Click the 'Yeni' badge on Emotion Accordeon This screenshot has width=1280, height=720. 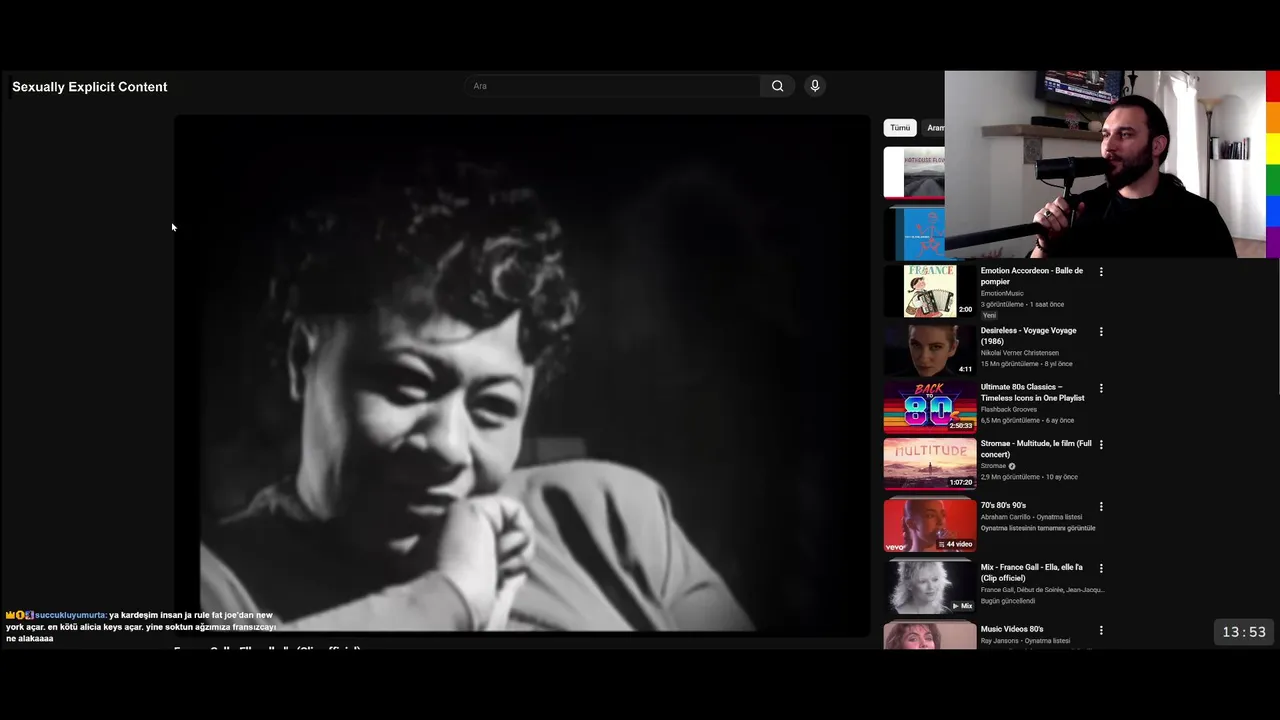(x=989, y=315)
